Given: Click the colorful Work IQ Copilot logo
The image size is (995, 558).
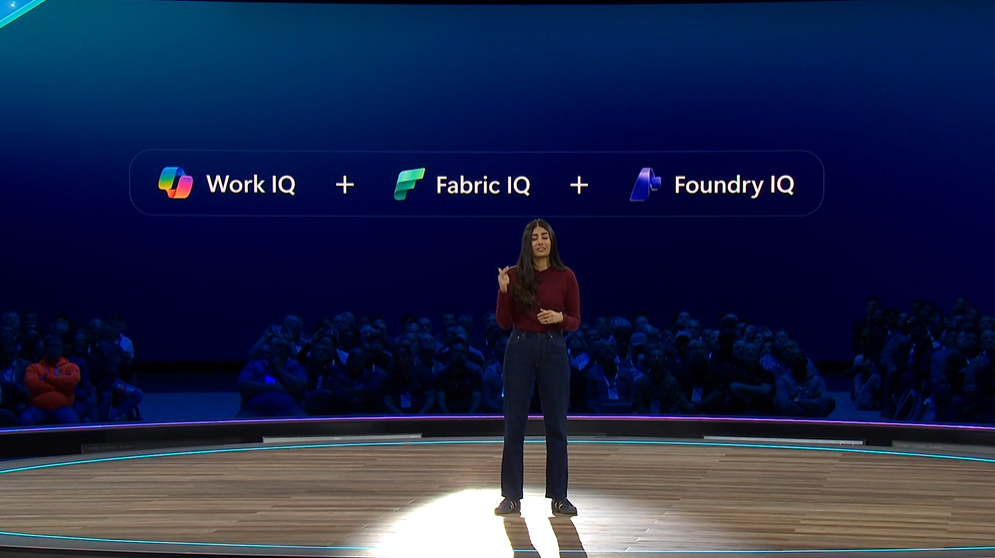Looking at the screenshot, I should click(175, 183).
